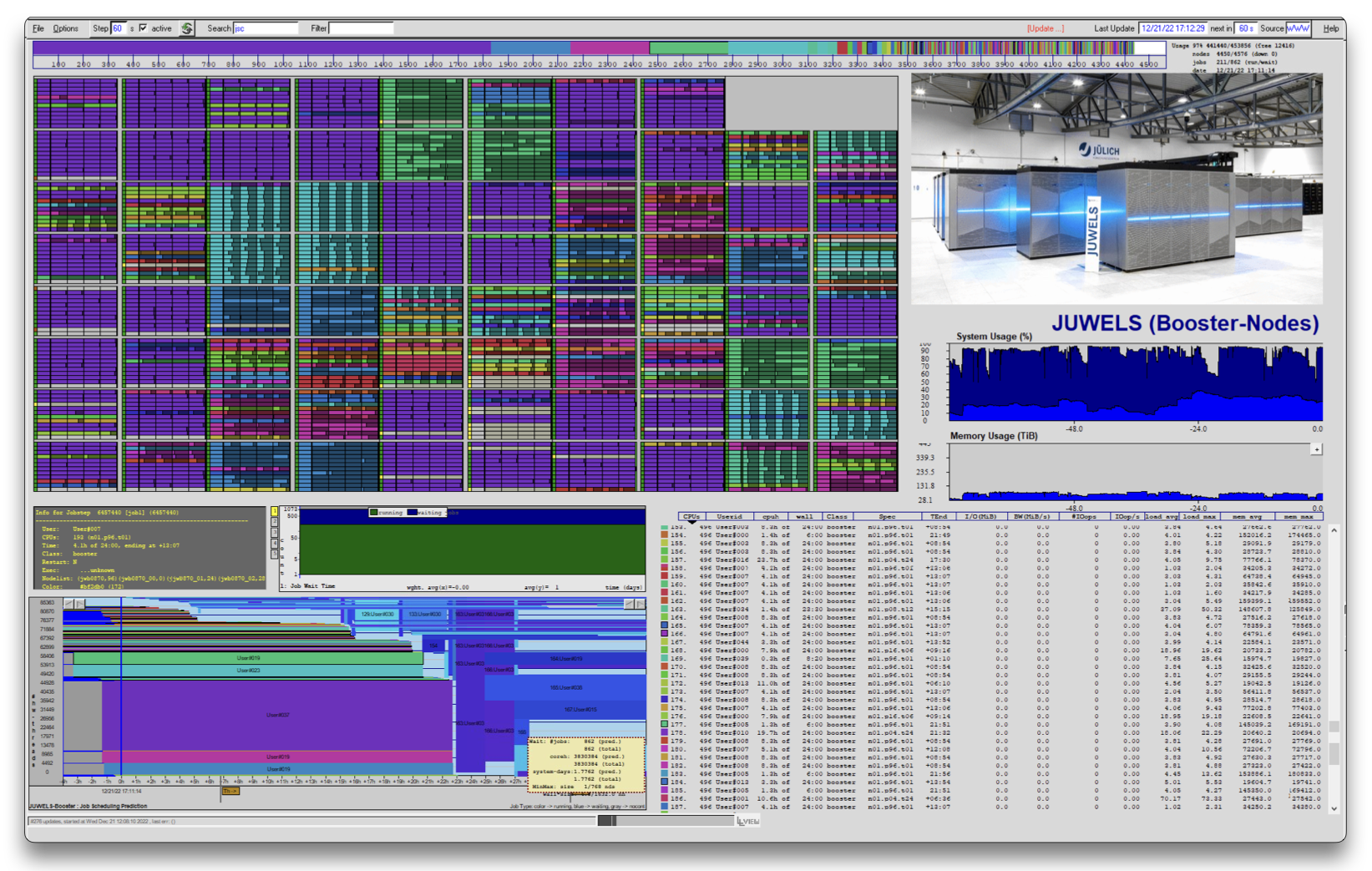Click the scheduling chart left-most arrow button
The height and width of the screenshot is (871, 1372).
pyautogui.click(x=68, y=604)
